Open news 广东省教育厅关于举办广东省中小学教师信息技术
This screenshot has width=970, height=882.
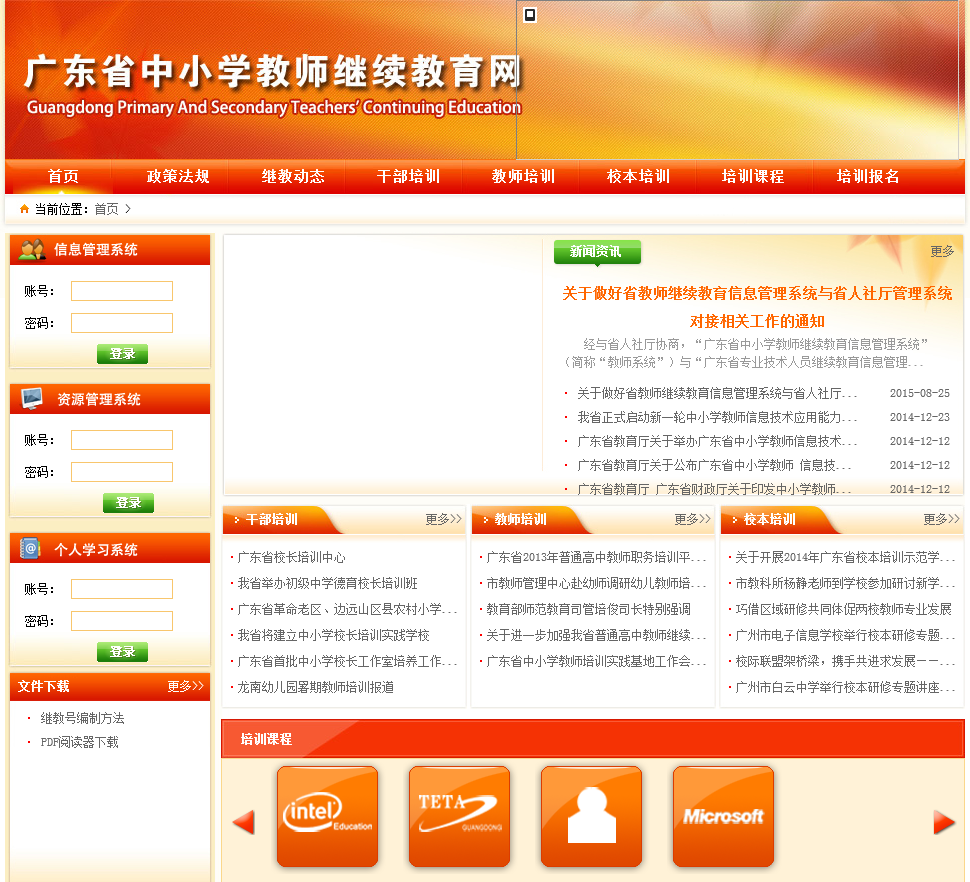[x=717, y=441]
